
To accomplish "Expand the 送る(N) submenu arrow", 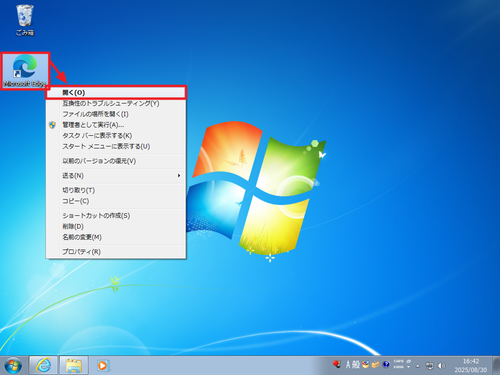I will (179, 175).
